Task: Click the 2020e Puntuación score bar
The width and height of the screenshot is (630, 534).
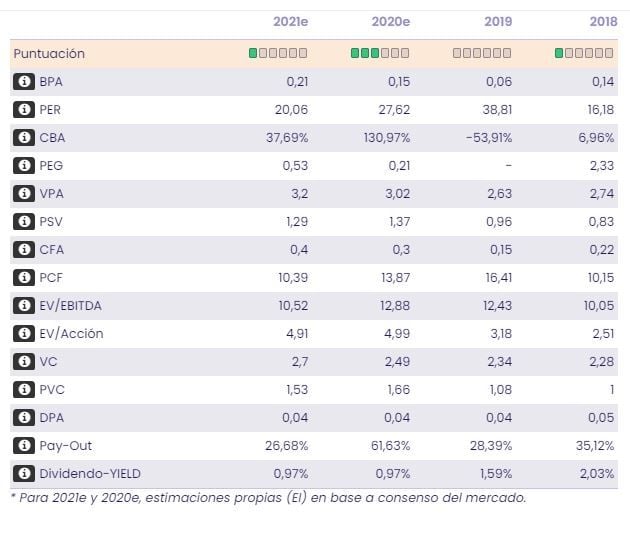Action: (380, 53)
